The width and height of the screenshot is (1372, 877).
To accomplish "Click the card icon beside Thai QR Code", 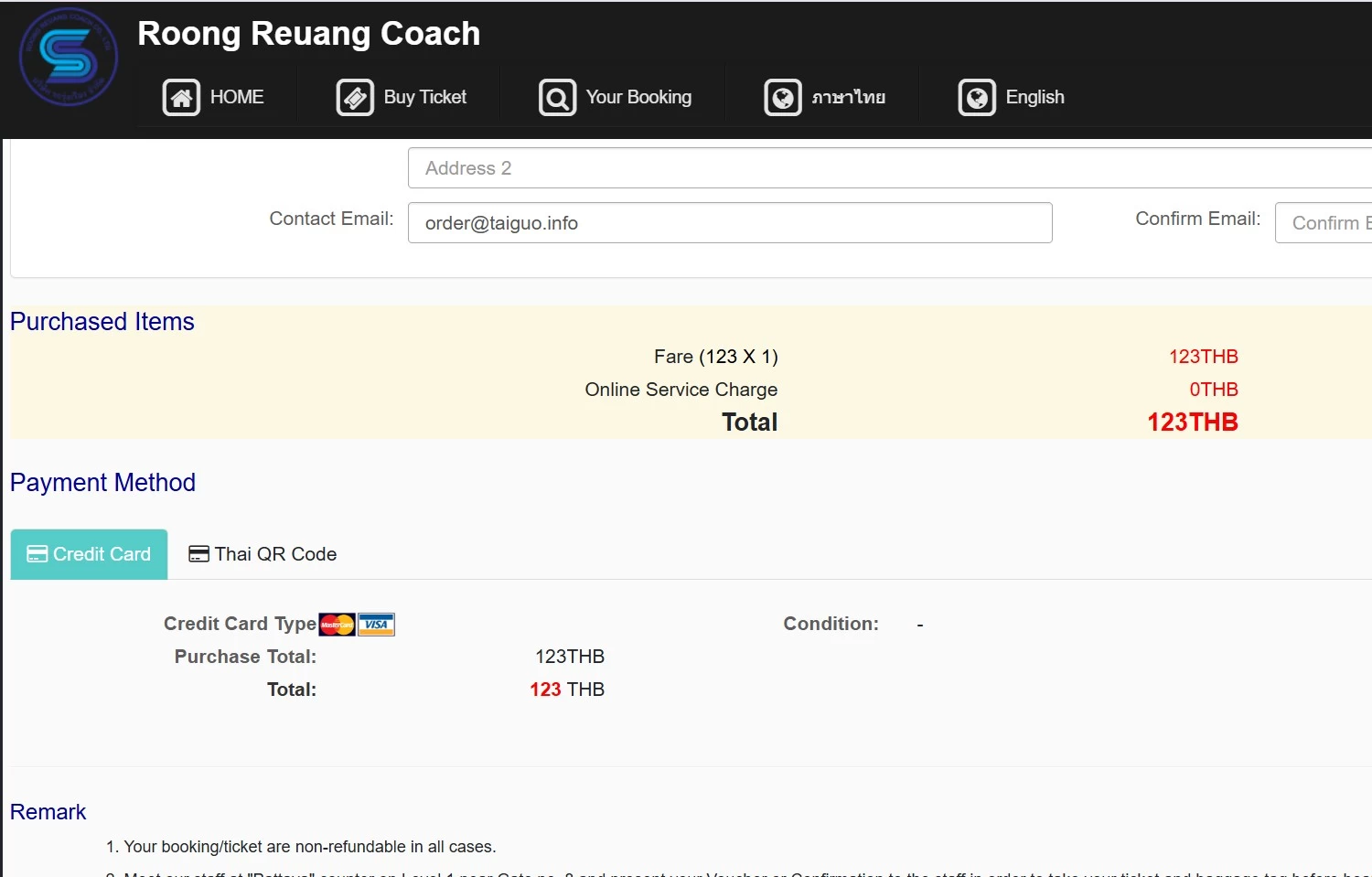I will click(198, 554).
